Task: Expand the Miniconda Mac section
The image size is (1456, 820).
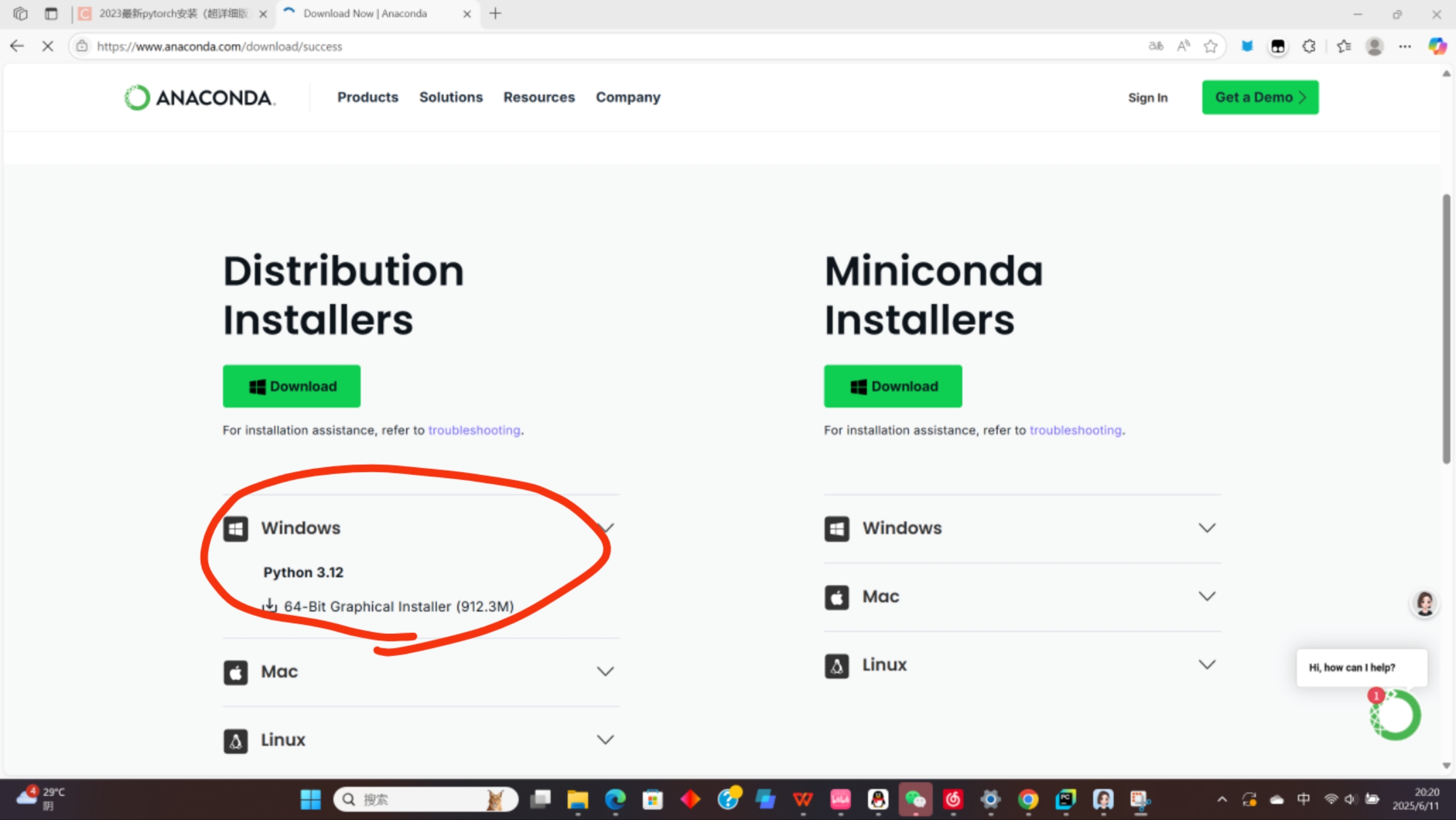Action: 1022,596
